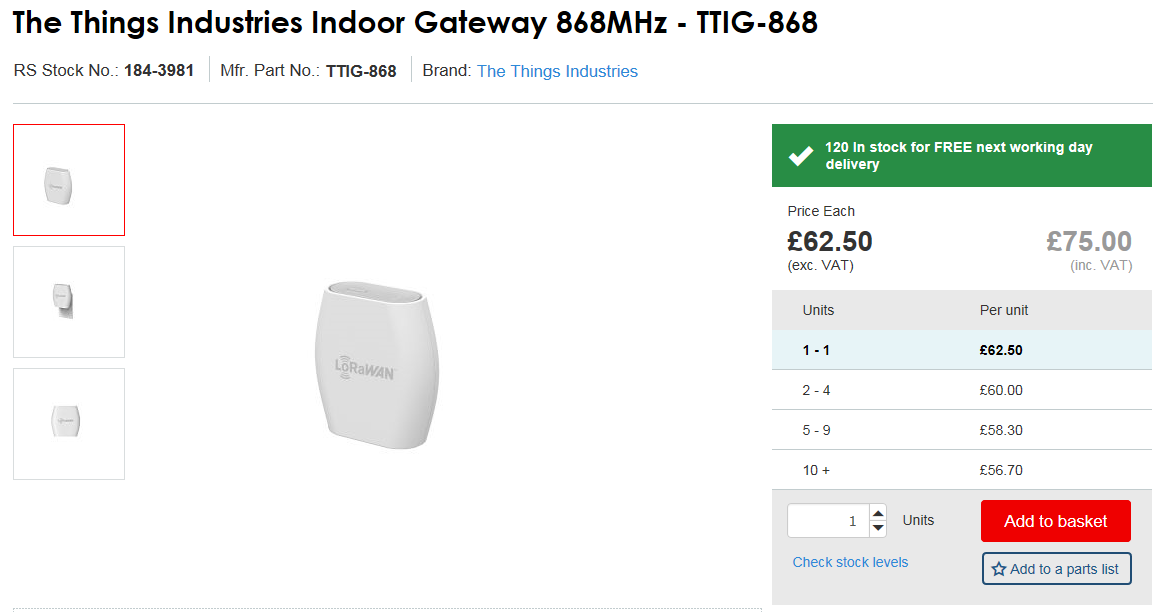Select the first product thumbnail

pos(69,180)
